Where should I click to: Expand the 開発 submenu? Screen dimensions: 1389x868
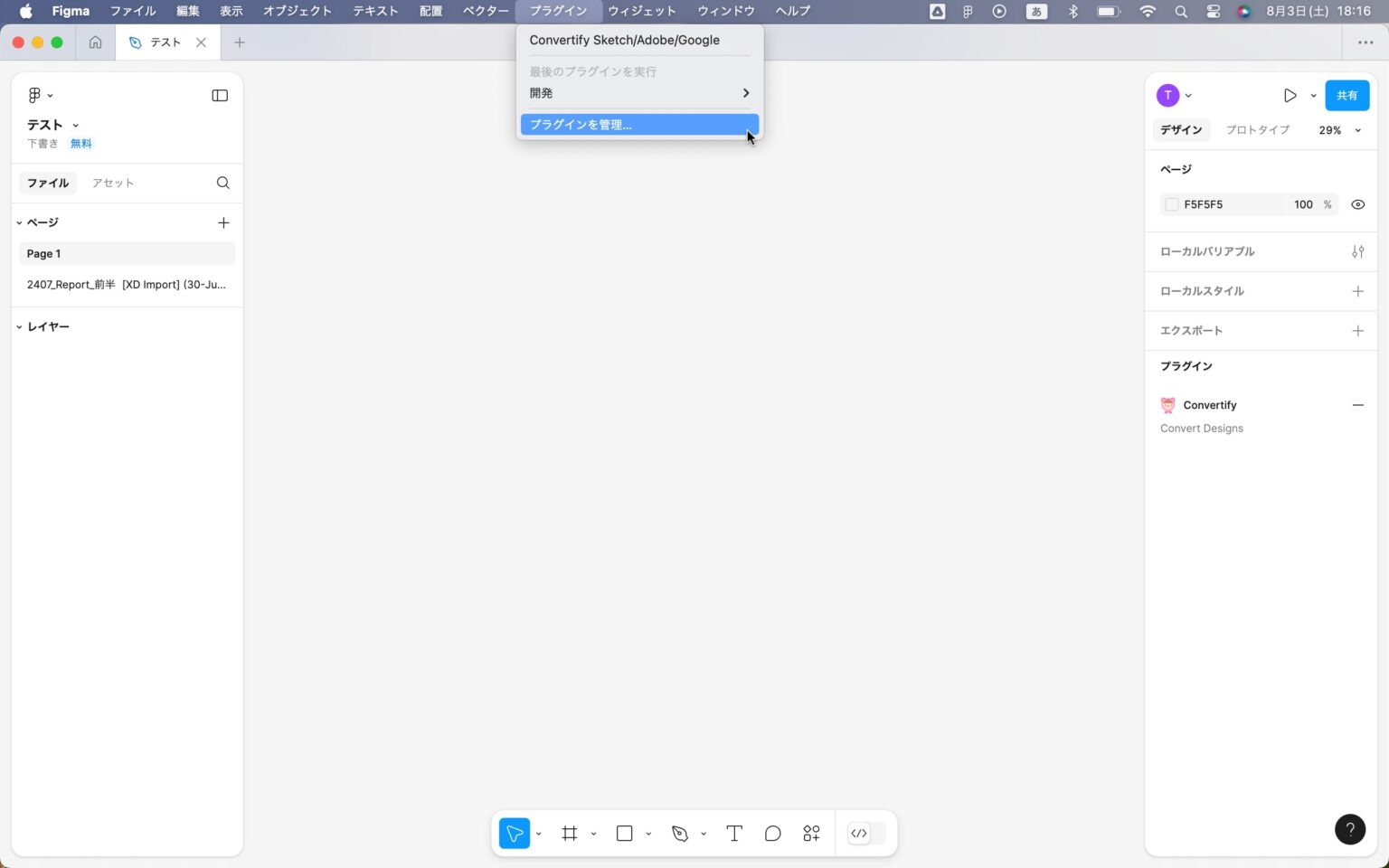638,93
